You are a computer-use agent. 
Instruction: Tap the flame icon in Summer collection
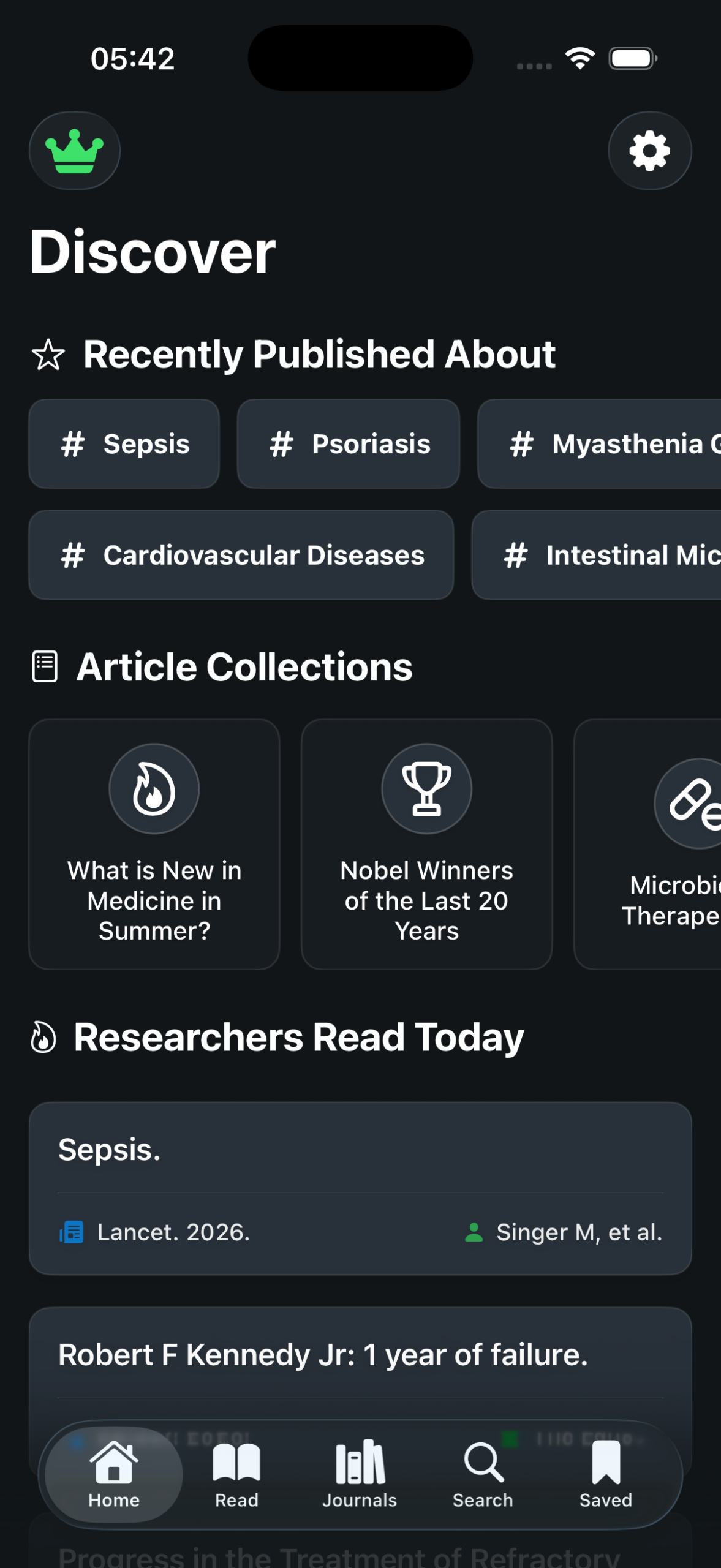(x=154, y=788)
